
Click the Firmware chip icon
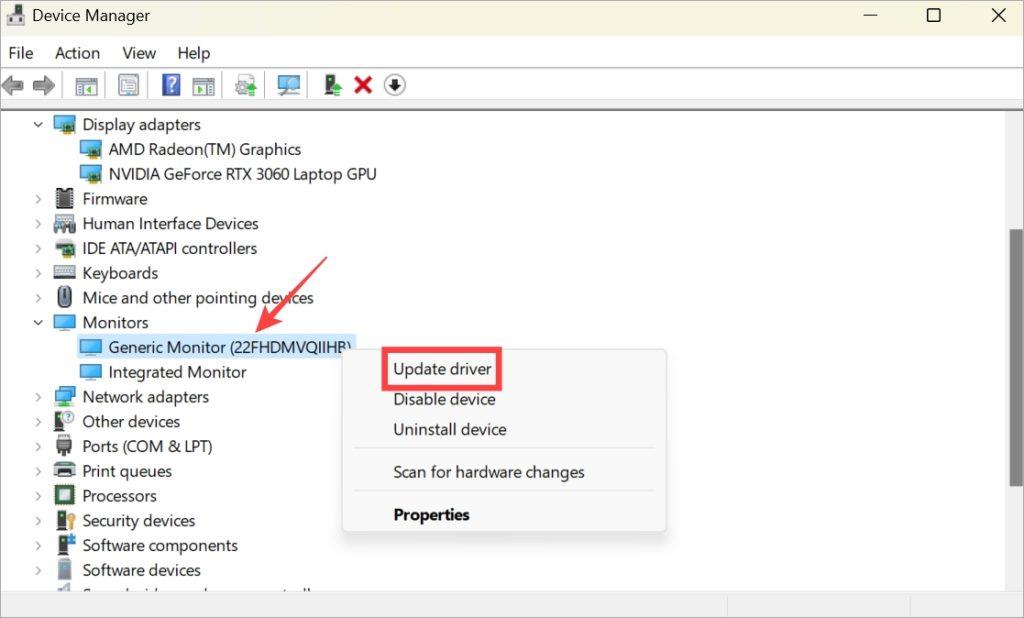click(65, 199)
